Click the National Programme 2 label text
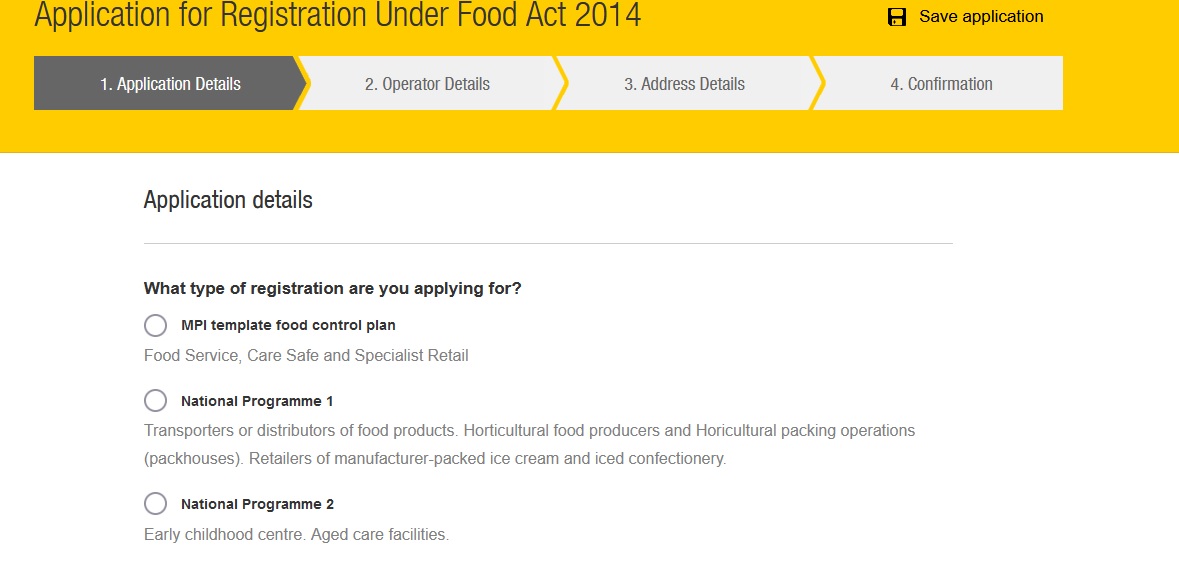Screen dimensions: 1179x565 [257, 504]
